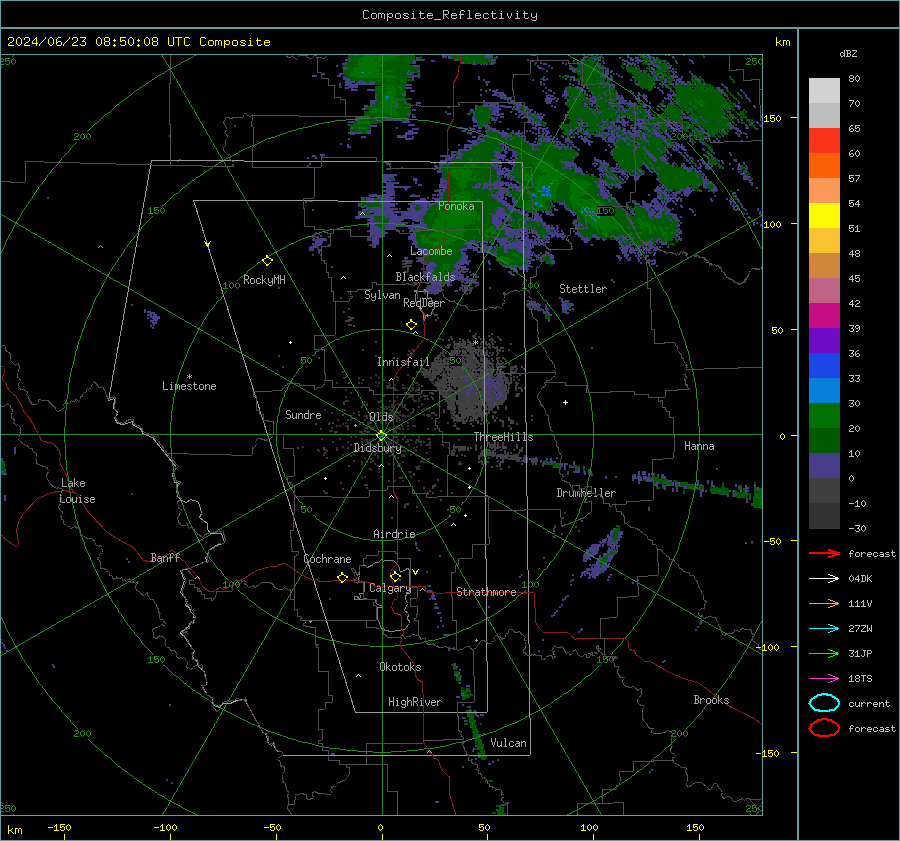Click the 2024/06/23 08:50:08 UTC timestamp
Screen dimensions: 900x841
138,42
